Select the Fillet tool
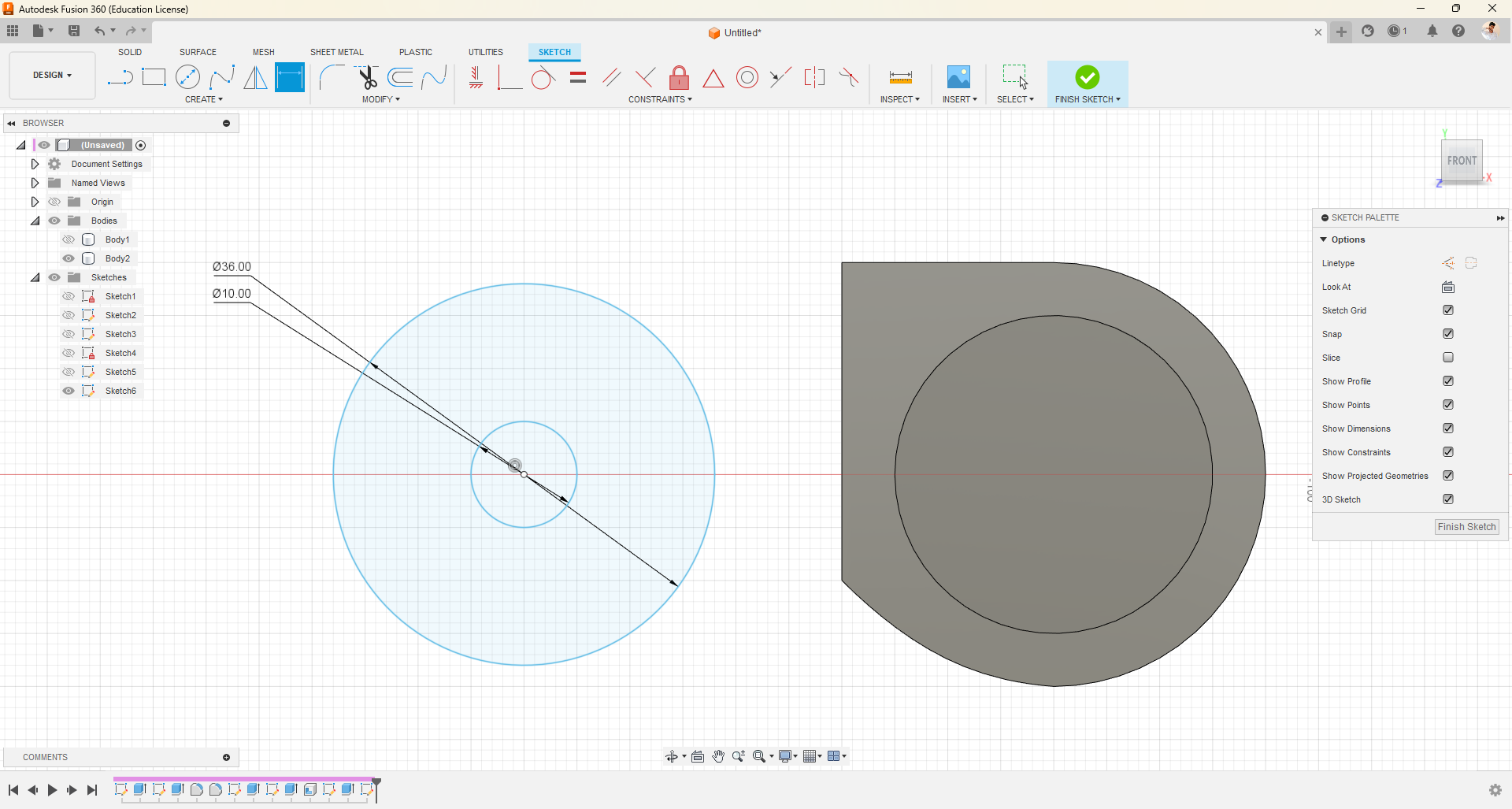This screenshot has height=809, width=1512. pyautogui.click(x=332, y=77)
